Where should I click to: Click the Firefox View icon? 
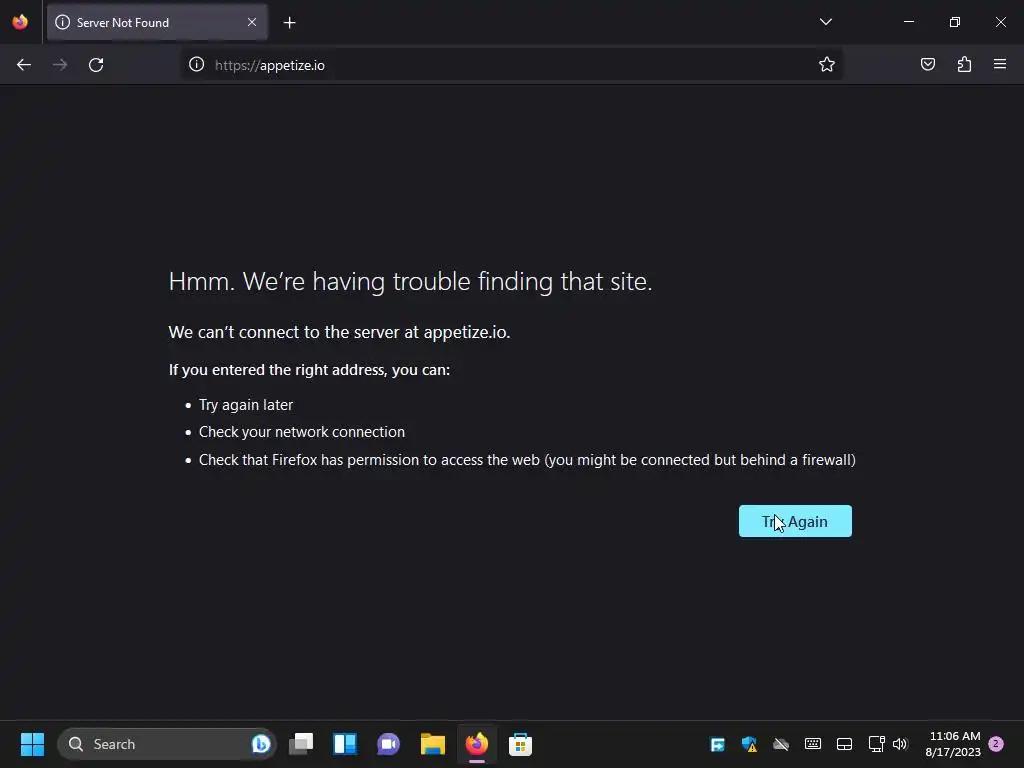click(20, 22)
